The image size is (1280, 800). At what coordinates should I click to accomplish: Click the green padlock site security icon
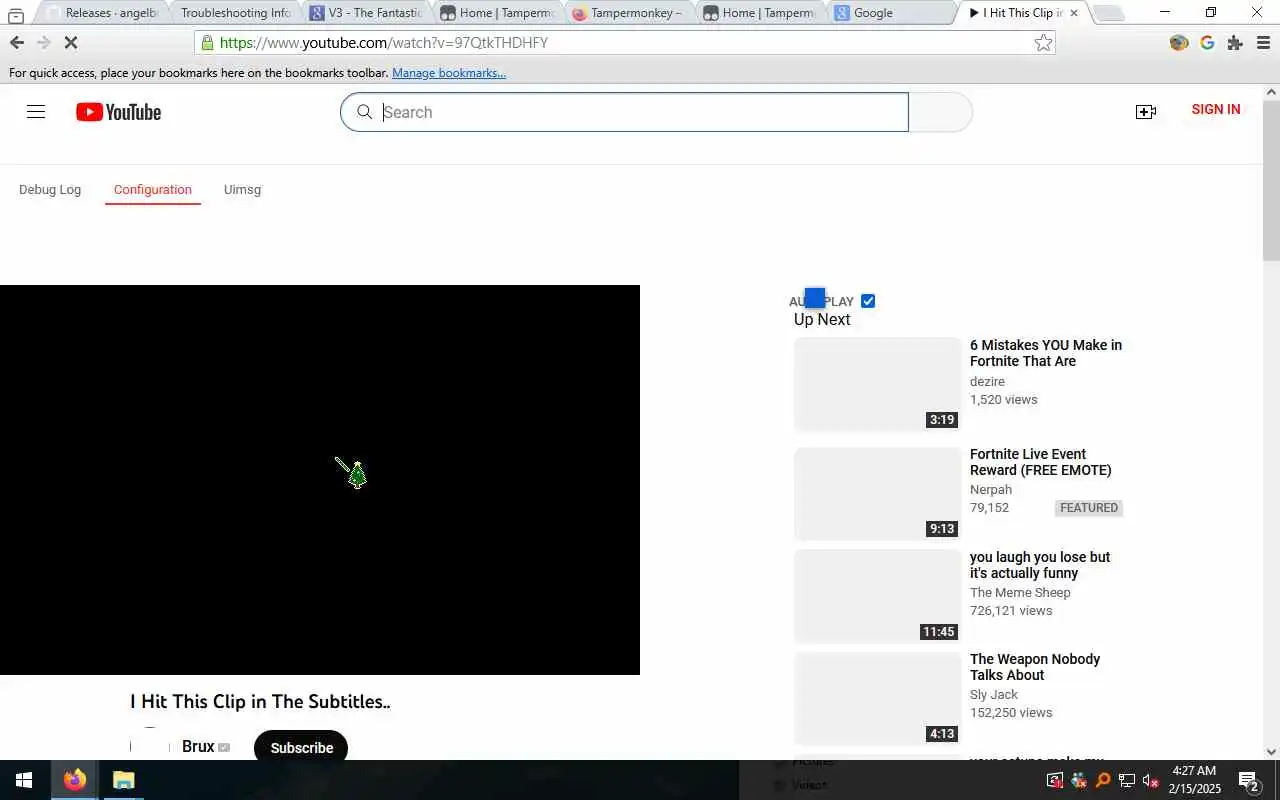tap(207, 43)
